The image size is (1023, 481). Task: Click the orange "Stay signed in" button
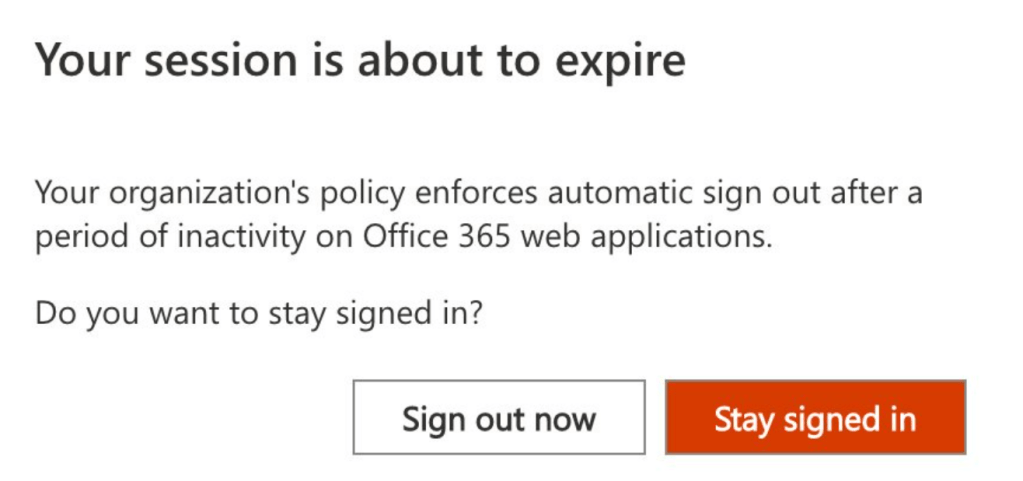(815, 418)
